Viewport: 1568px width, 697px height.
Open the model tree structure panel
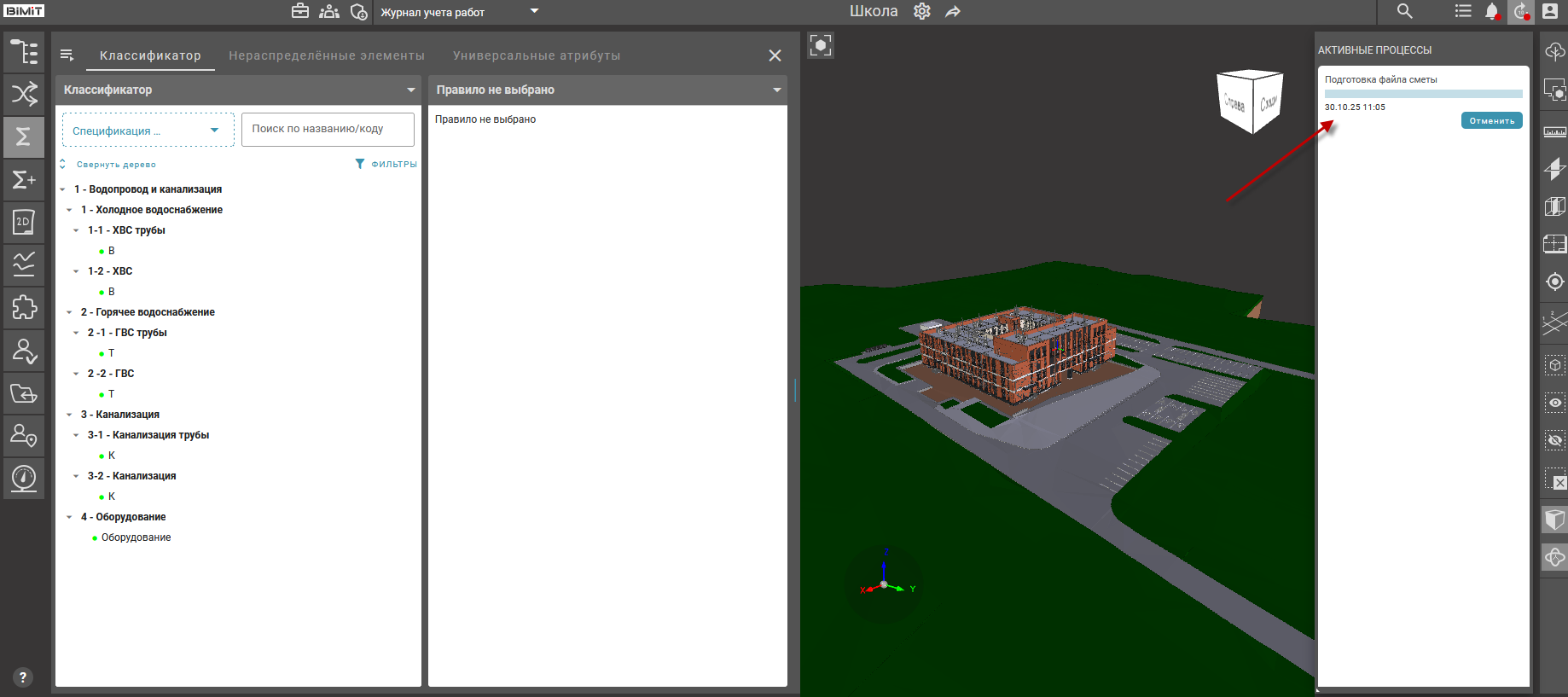pos(24,52)
